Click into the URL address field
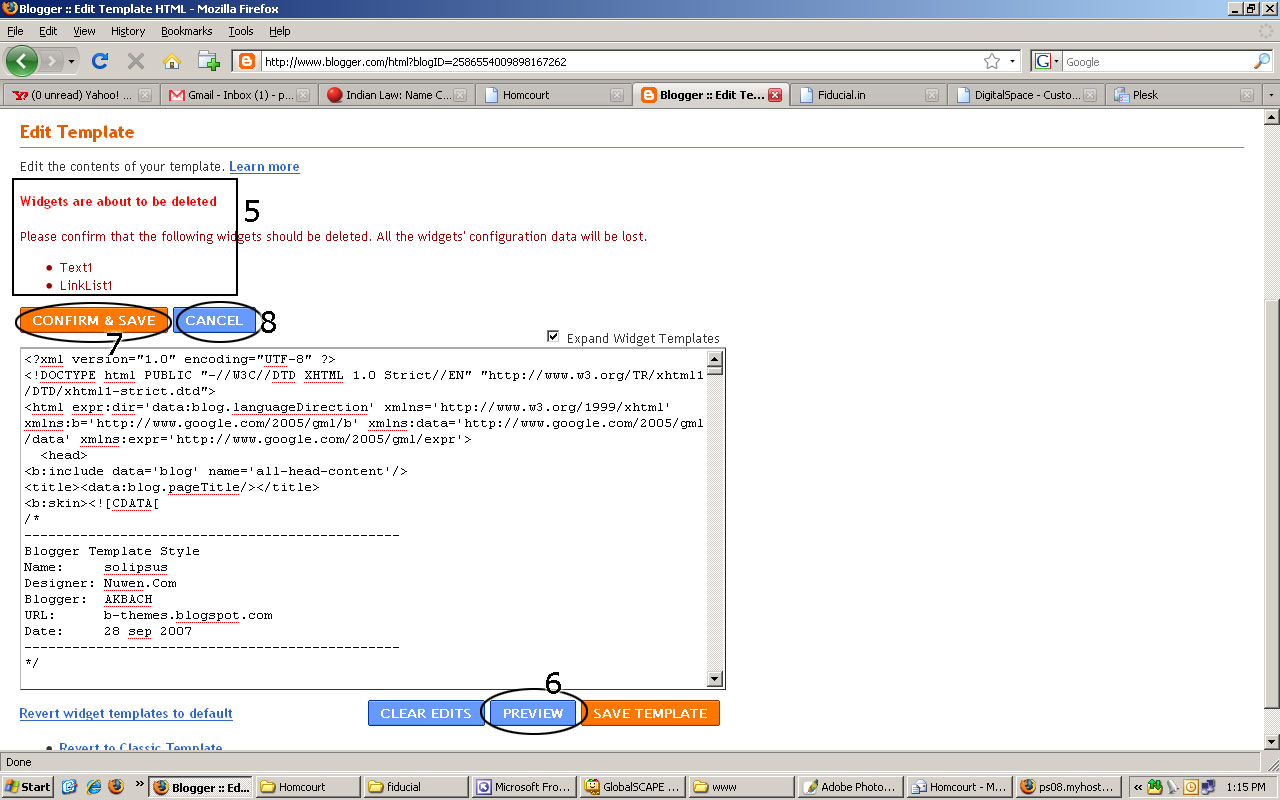 pos(620,61)
